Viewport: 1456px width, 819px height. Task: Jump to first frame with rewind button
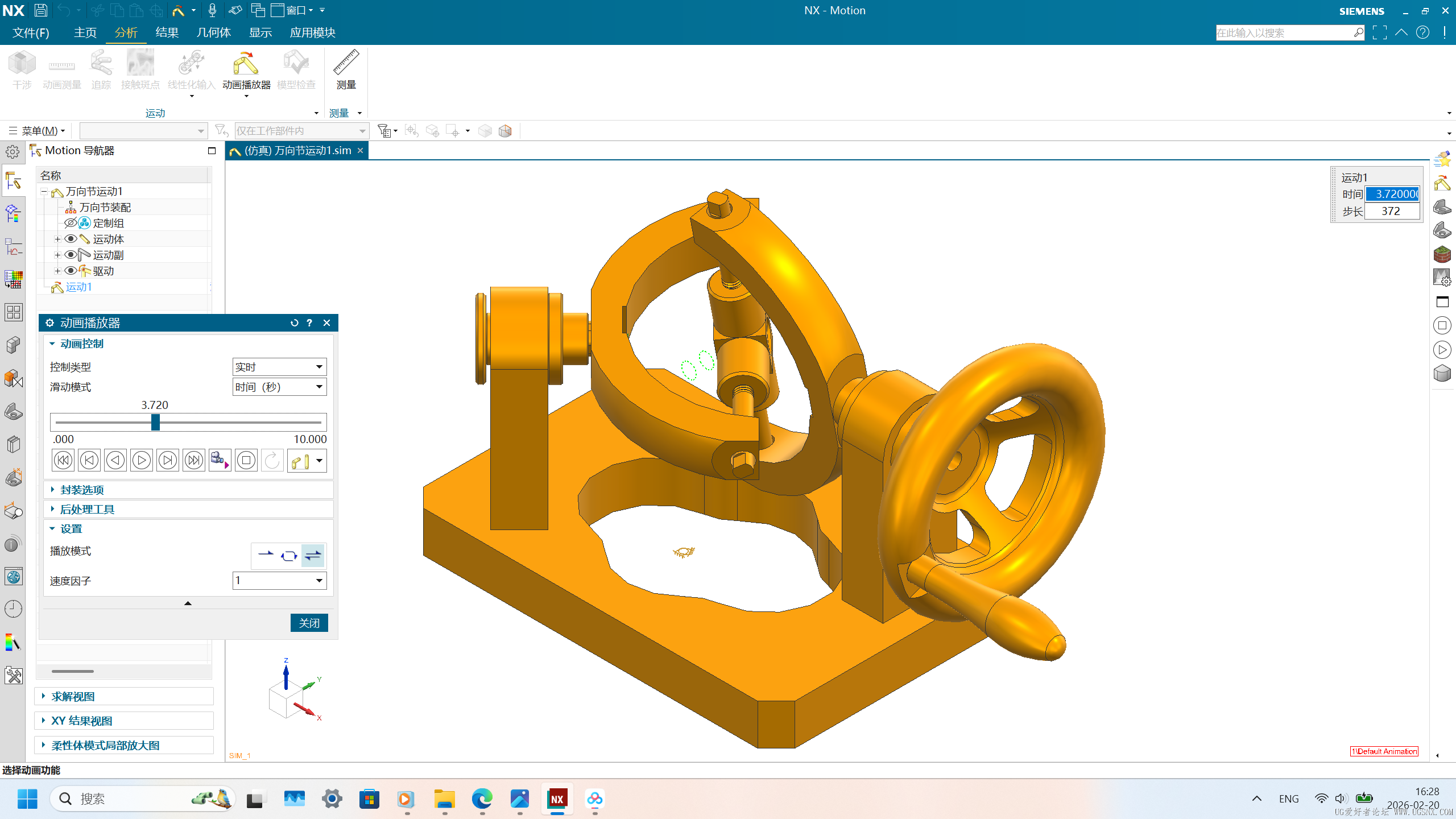click(63, 460)
